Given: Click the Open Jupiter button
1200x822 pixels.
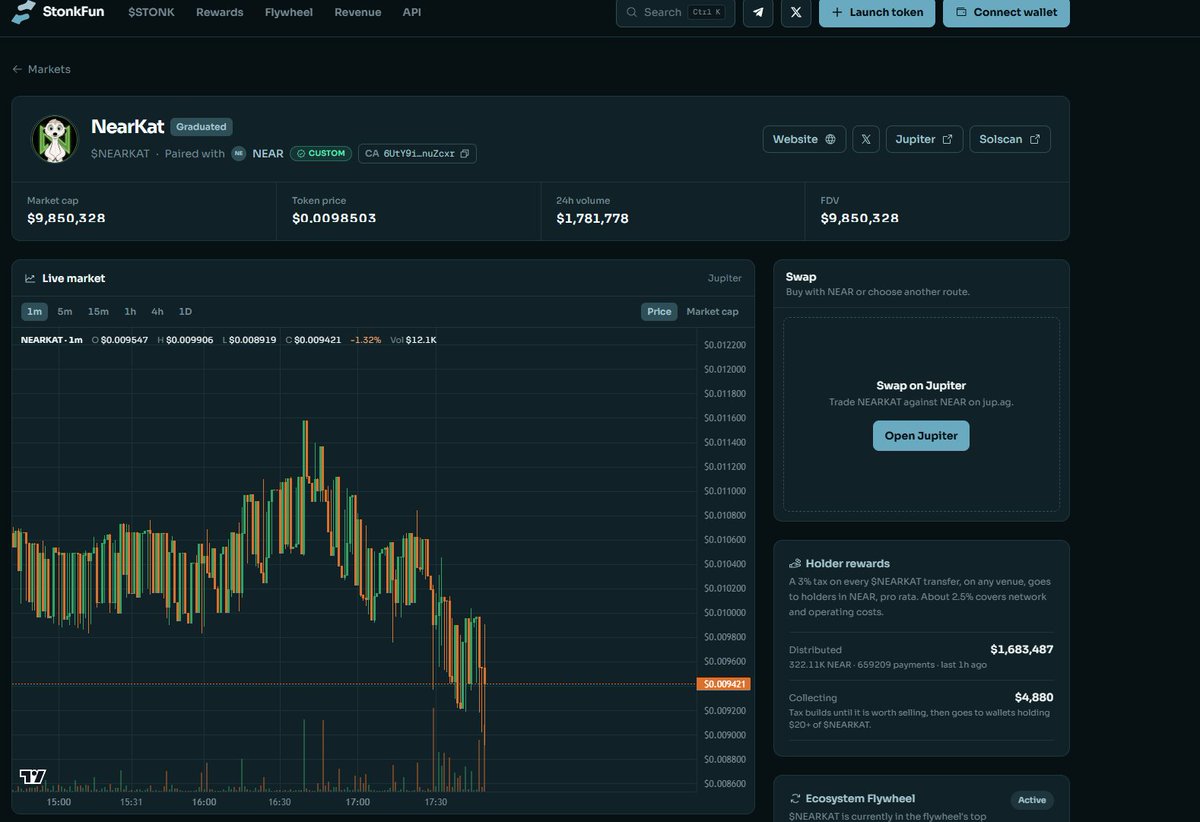Looking at the screenshot, I should click(x=921, y=436).
